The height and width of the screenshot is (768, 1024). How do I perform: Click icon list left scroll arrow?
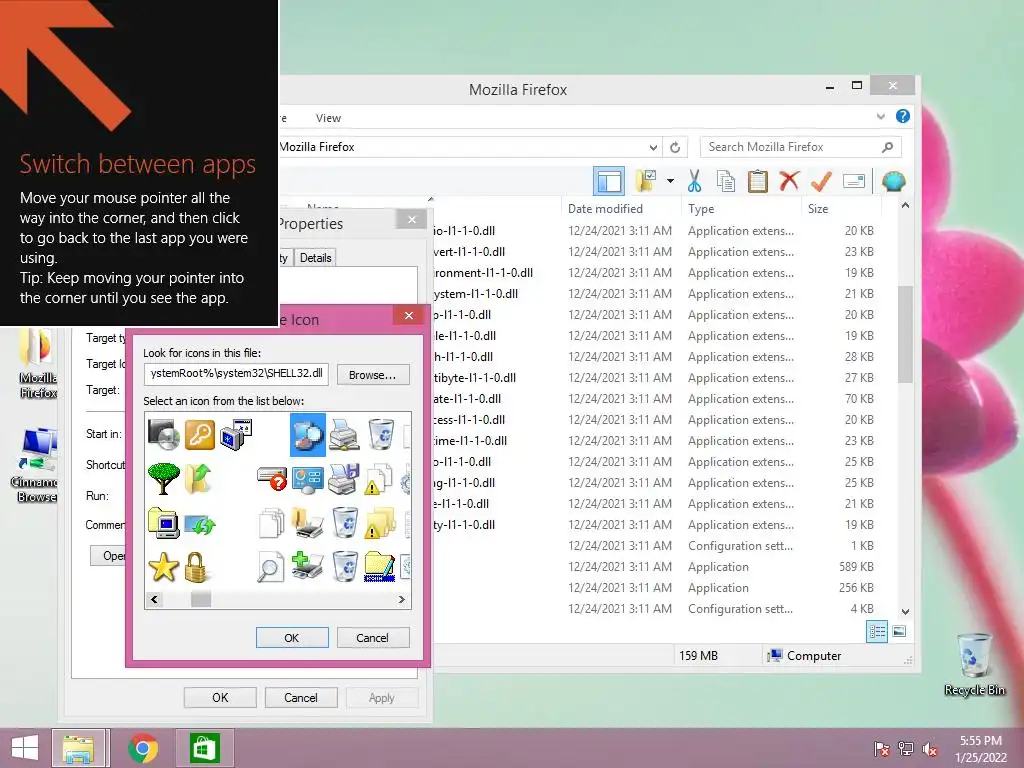[154, 599]
